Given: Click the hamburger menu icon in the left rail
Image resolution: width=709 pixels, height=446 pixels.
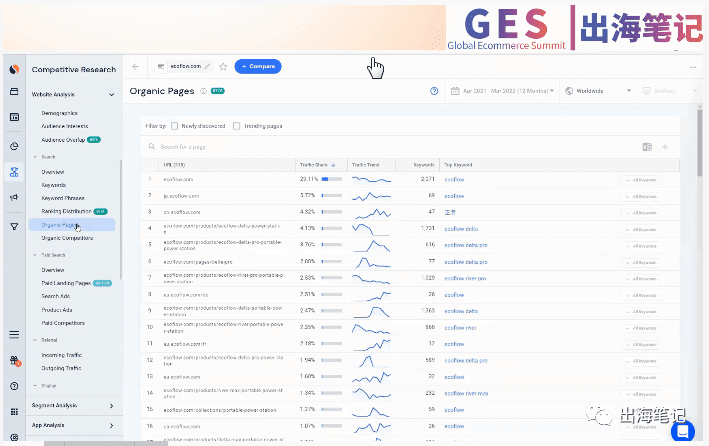Looking at the screenshot, I should click(14, 335).
